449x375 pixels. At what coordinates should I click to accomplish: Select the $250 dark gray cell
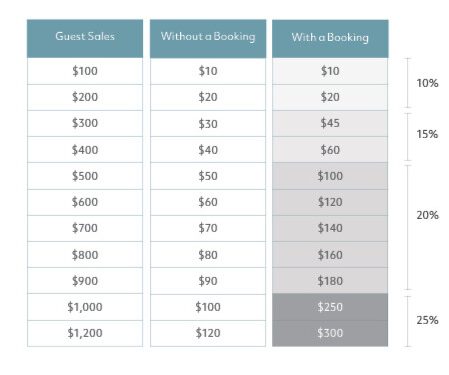pyautogui.click(x=330, y=307)
